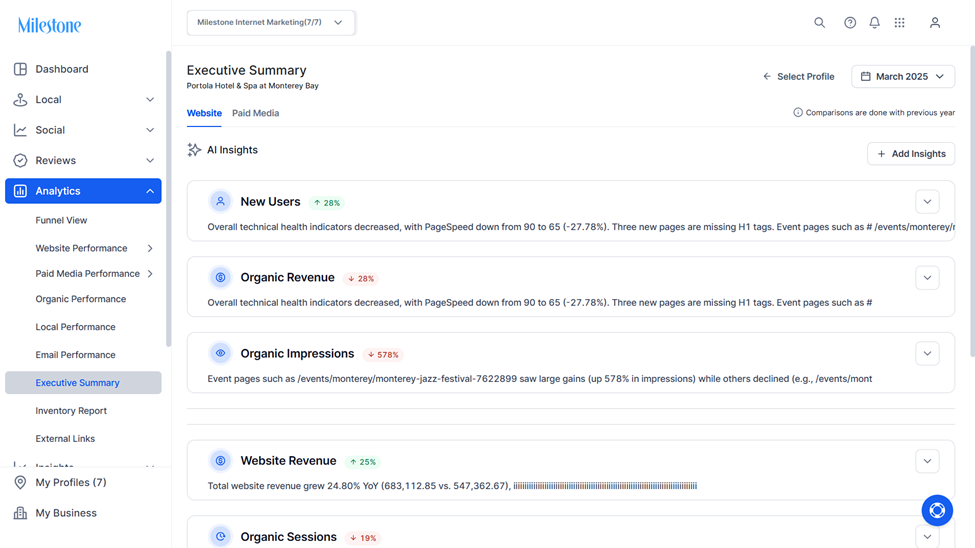The image size is (975, 548).
Task: Click Portola Hotel & Spa at Monterey Bay subtitle
Action: click(x=252, y=86)
